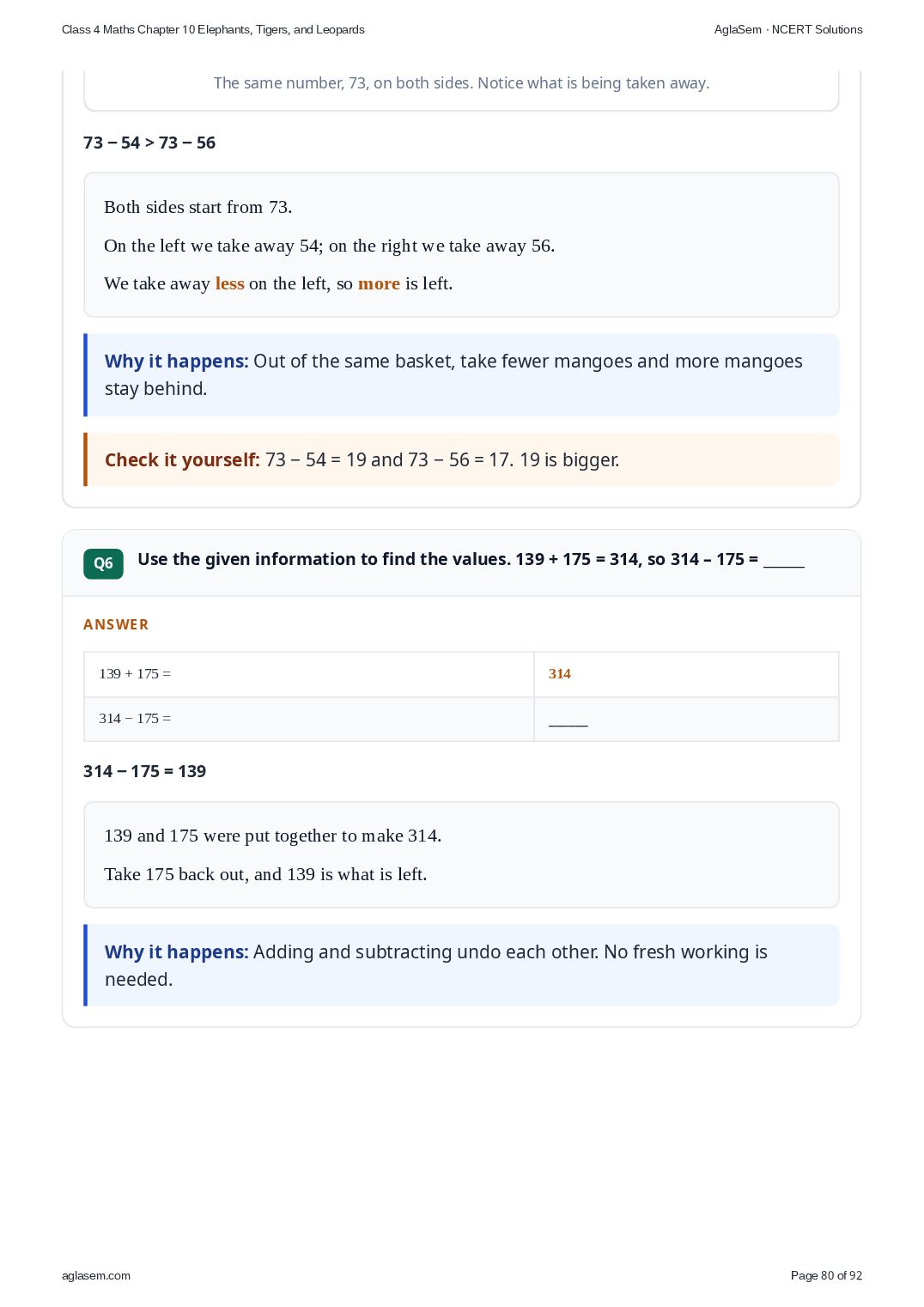Click the table cell showing 314
This screenshot has height=1307, width=924.
coord(686,674)
